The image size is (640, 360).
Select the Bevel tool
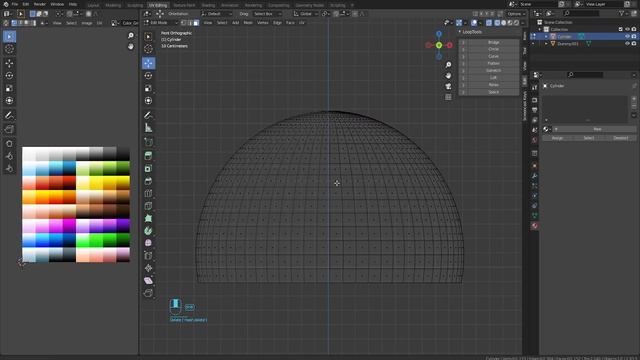[148, 181]
